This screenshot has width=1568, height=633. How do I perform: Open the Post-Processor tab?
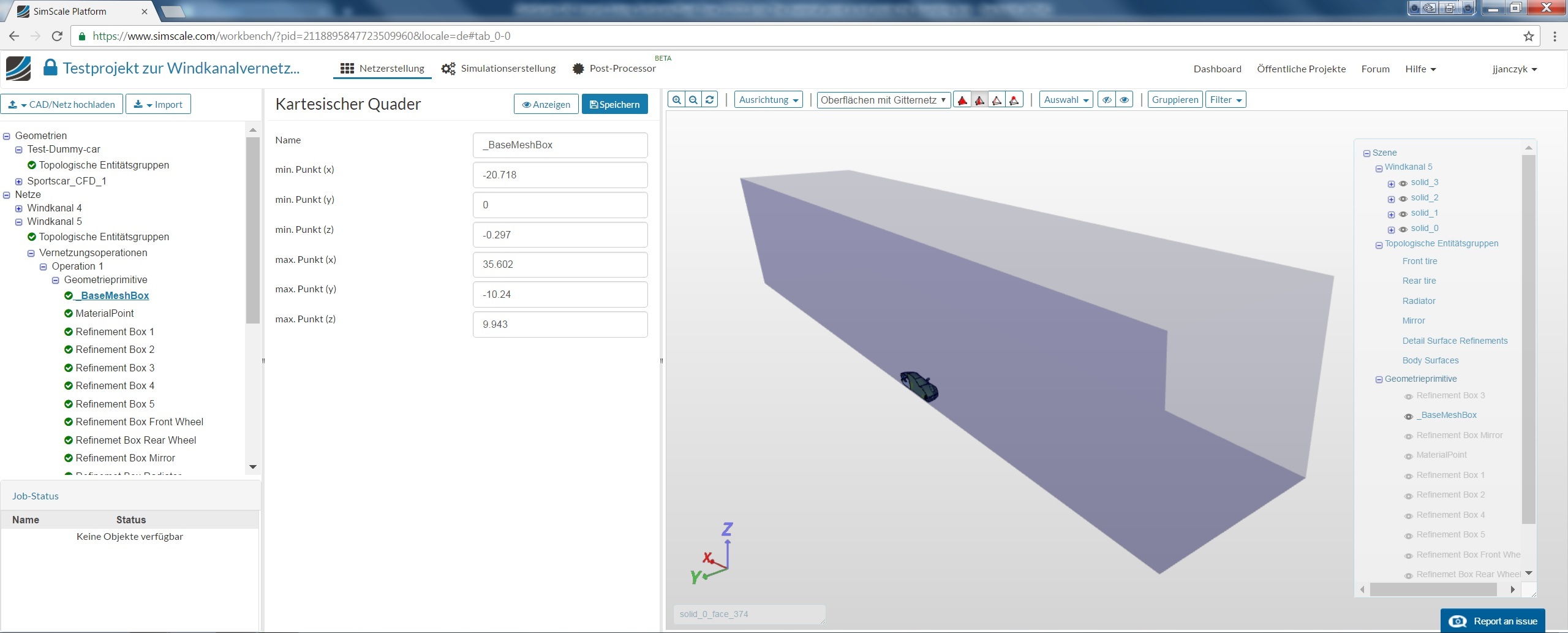(x=614, y=69)
